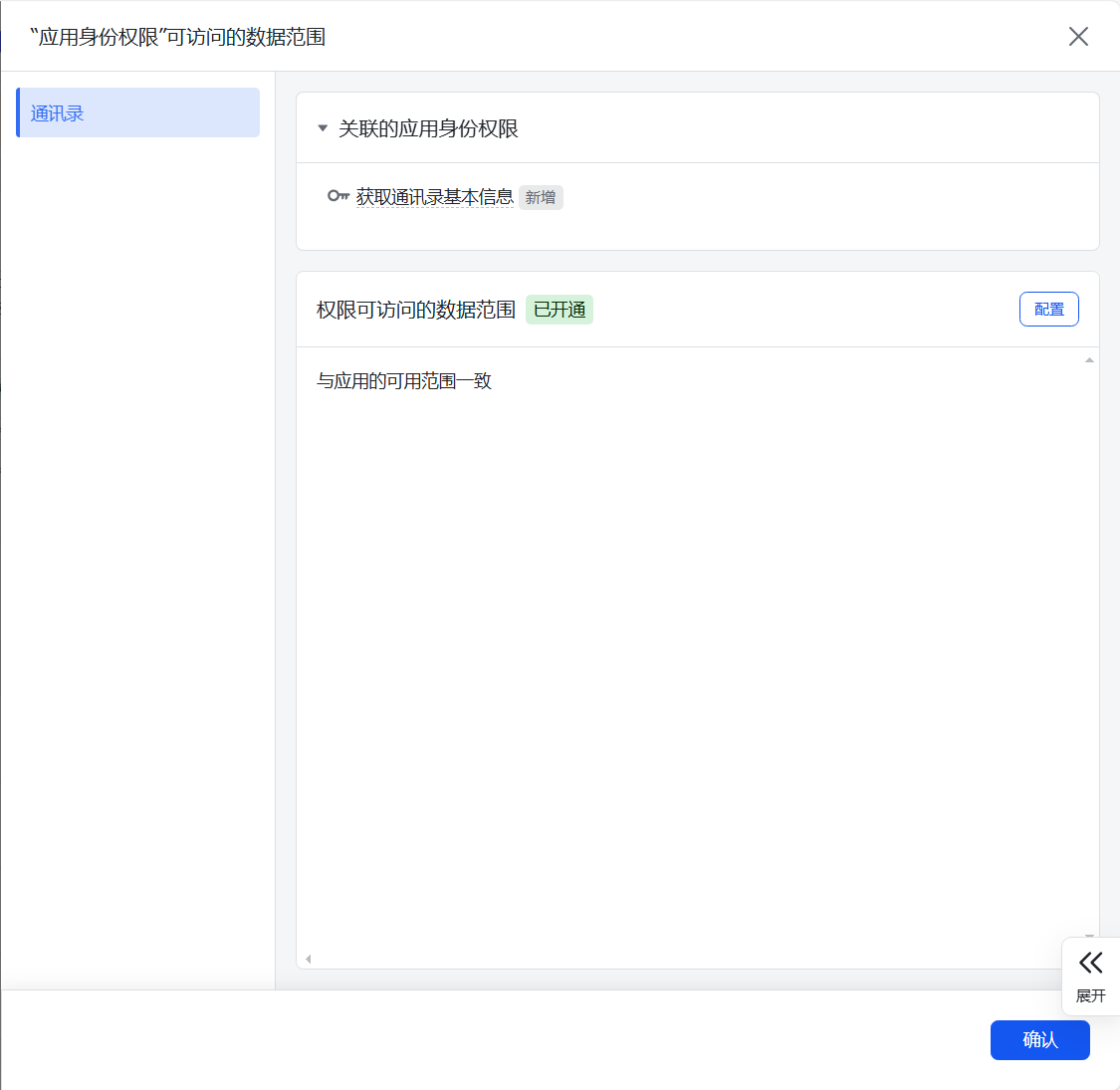Click the 展开 label under the chevrons
The height and width of the screenshot is (1090, 1120).
pos(1091,995)
